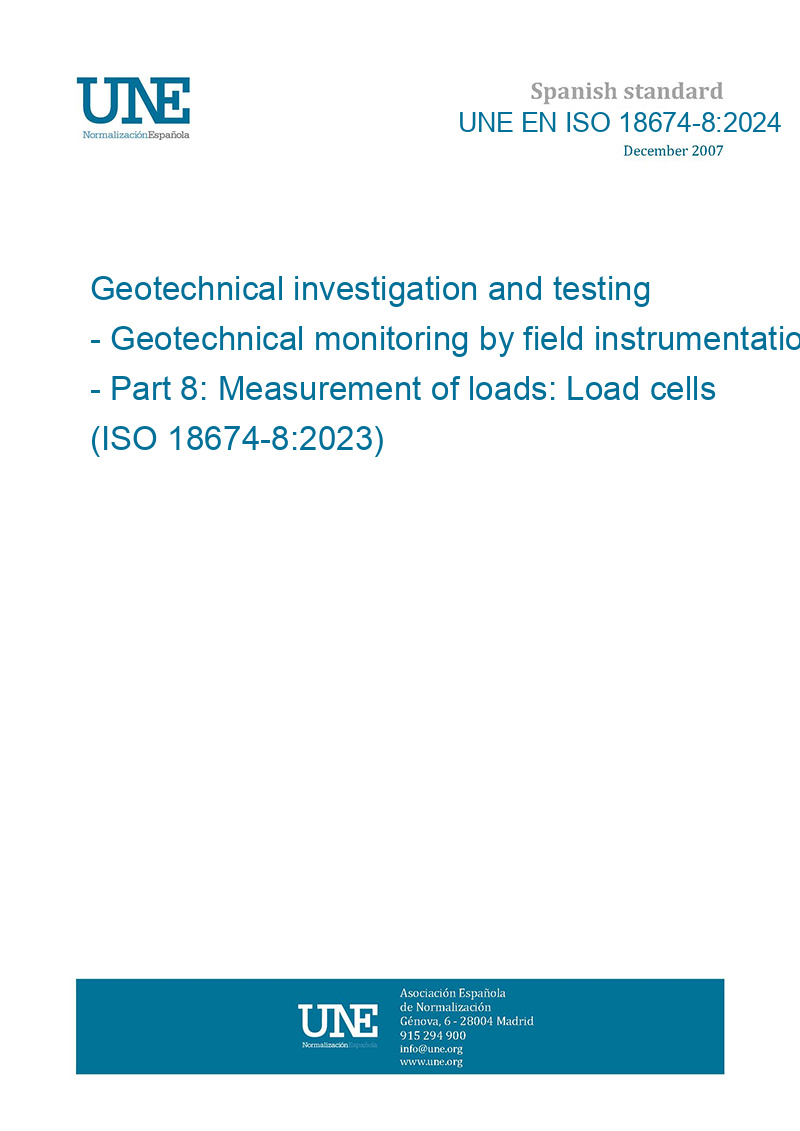Click the December 2007 date text
Image resolution: width=800 pixels, height=1131 pixels.
point(673,151)
